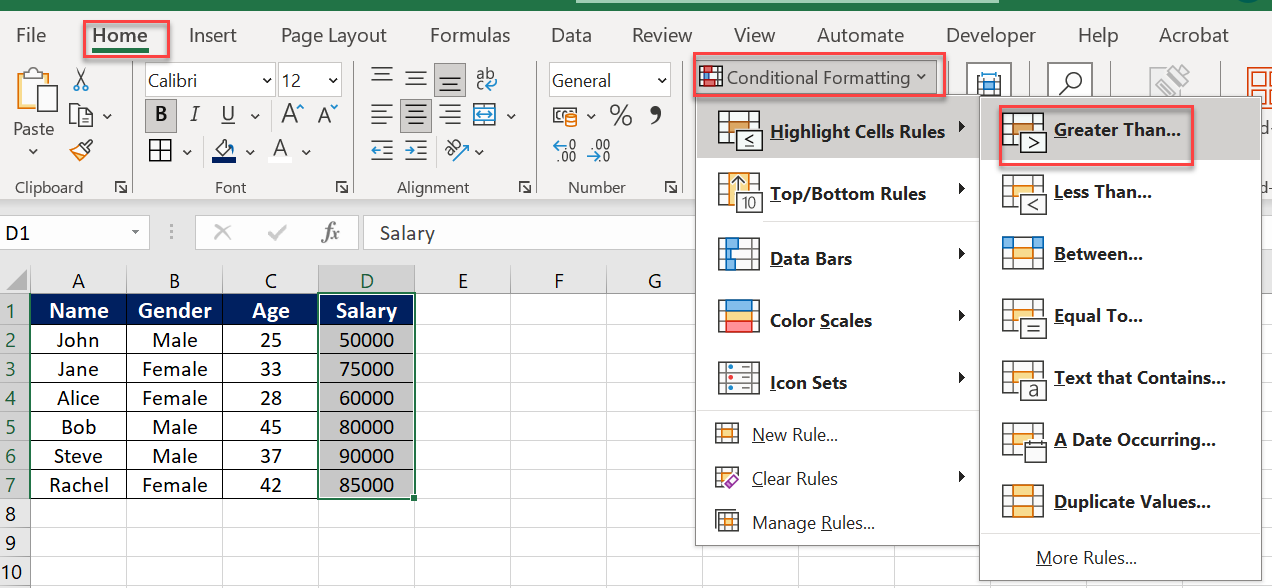Viewport: 1272px width, 588px height.
Task: Choose the Between... rule
Action: 1120,253
